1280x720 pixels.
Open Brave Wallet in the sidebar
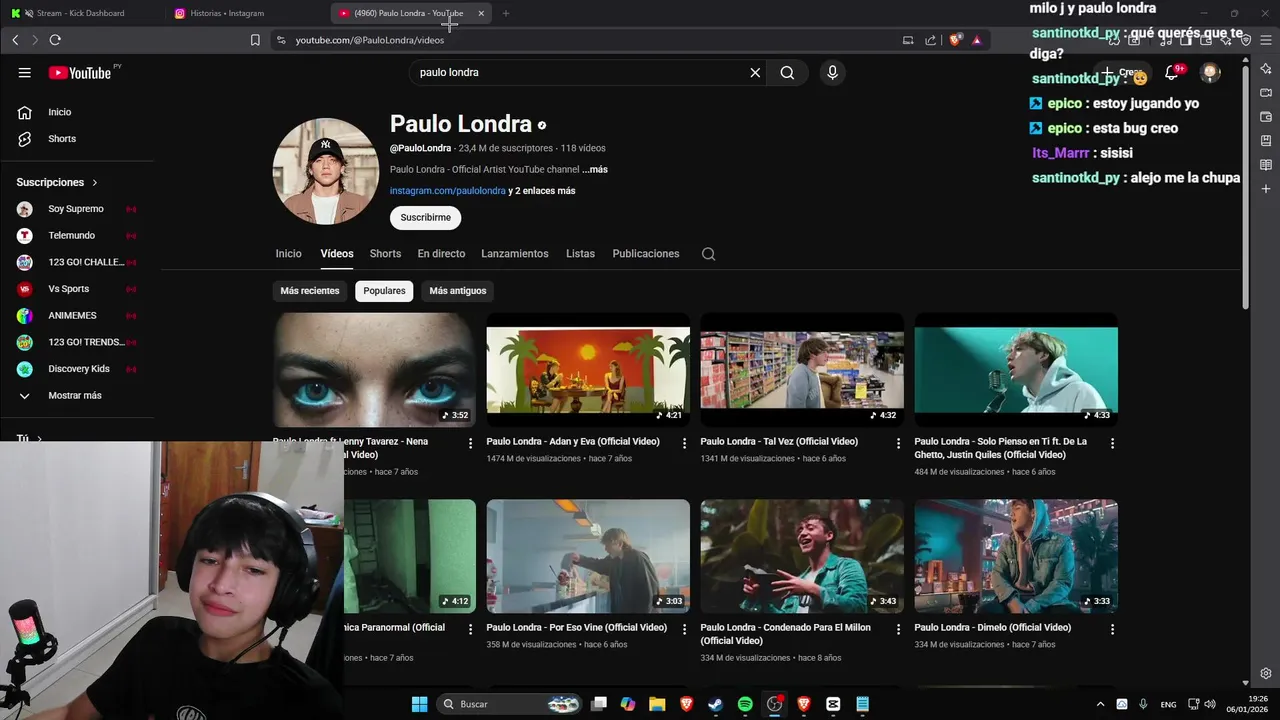[1266, 117]
